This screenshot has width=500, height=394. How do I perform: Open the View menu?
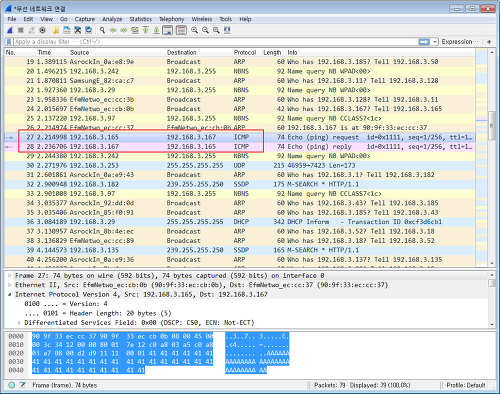[47, 19]
